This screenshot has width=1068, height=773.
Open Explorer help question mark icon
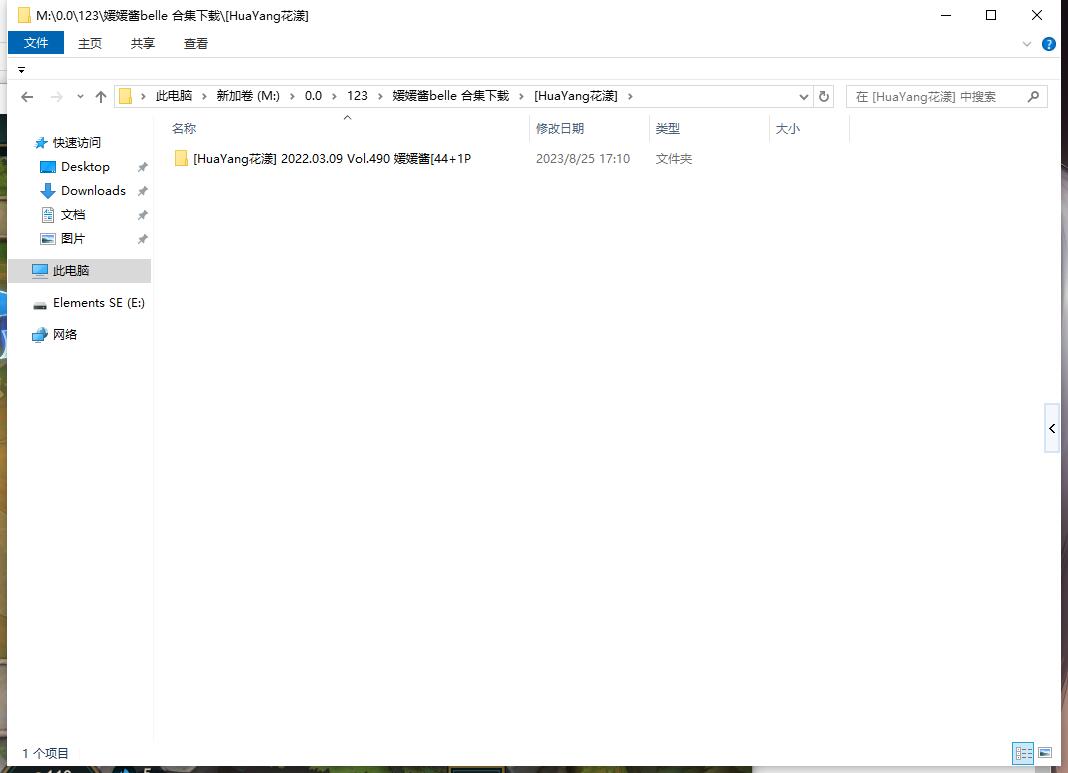[x=1049, y=44]
